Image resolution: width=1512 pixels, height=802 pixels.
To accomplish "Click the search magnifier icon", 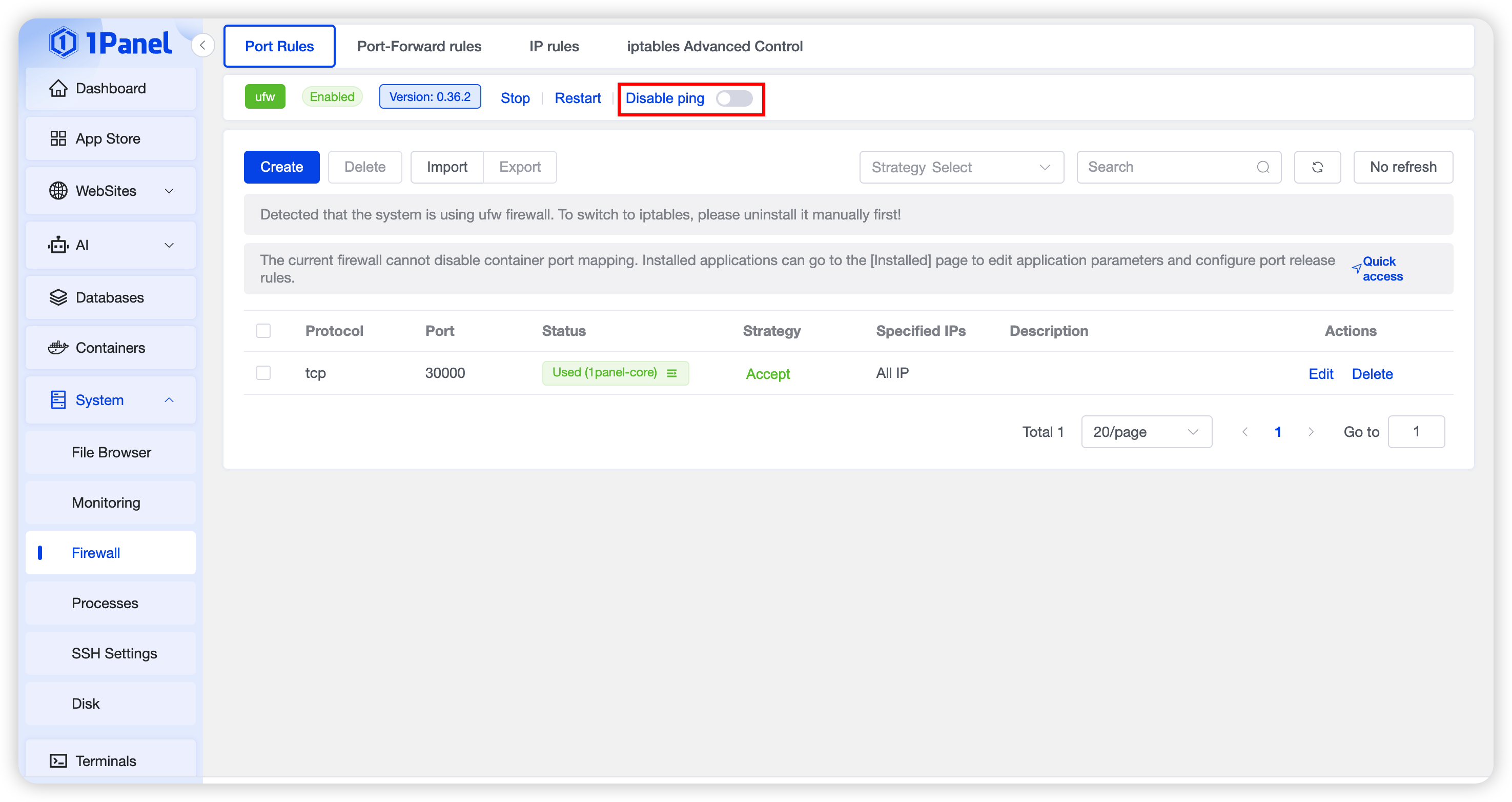I will pos(1263,167).
